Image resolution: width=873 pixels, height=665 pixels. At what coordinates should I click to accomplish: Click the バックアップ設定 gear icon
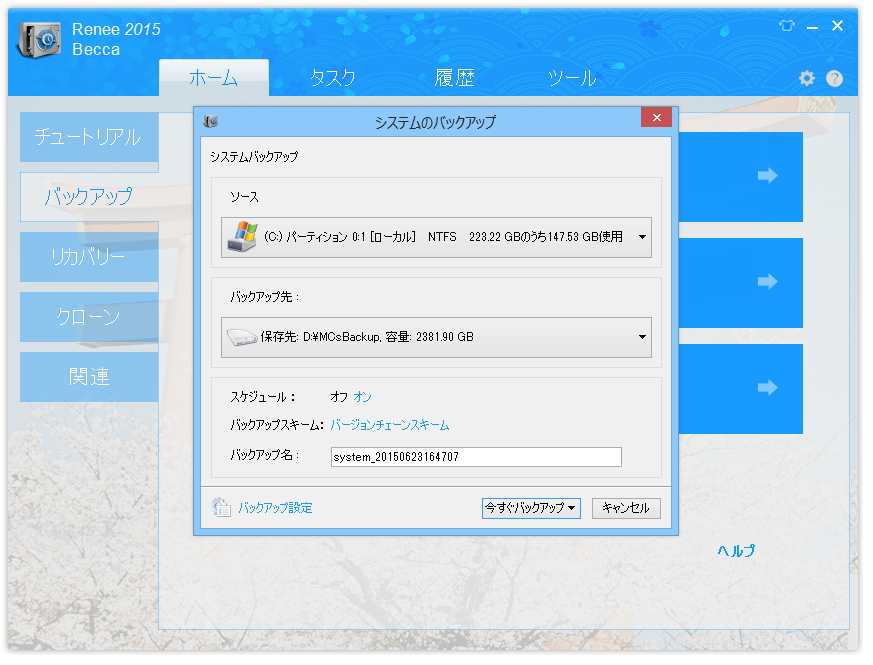tap(221, 507)
